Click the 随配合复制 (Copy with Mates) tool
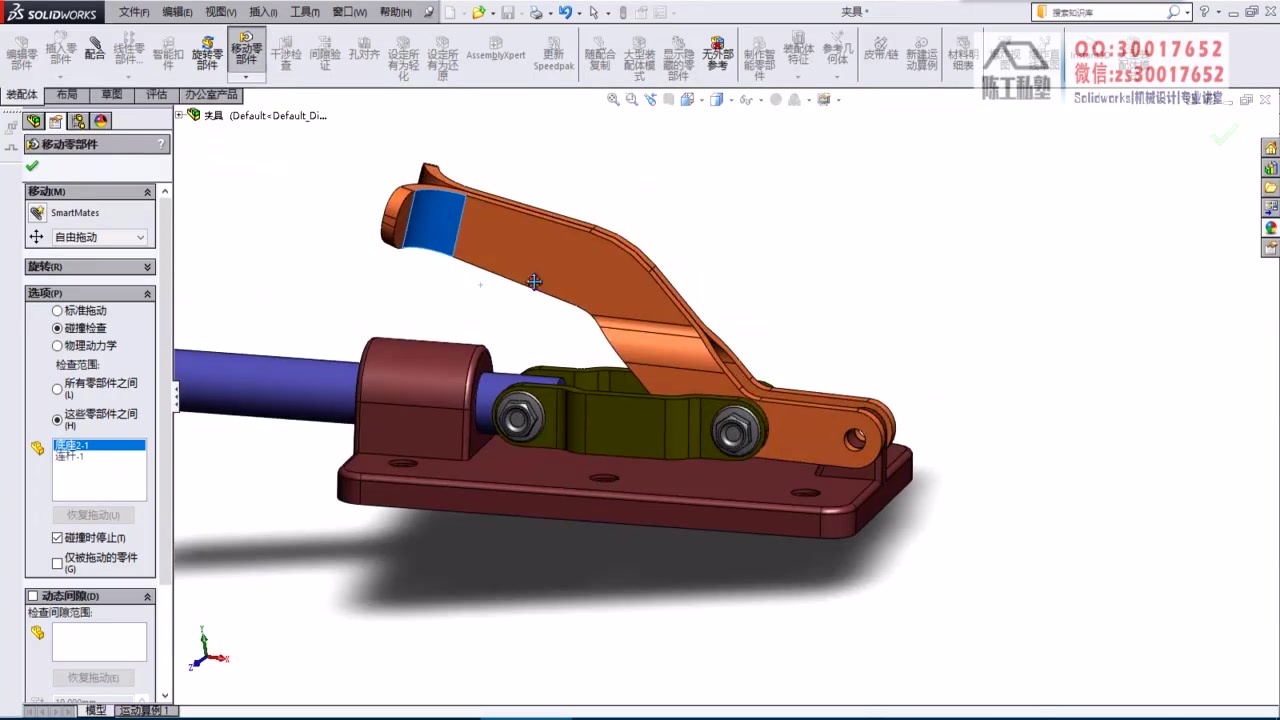This screenshot has width=1280, height=720. (x=600, y=54)
